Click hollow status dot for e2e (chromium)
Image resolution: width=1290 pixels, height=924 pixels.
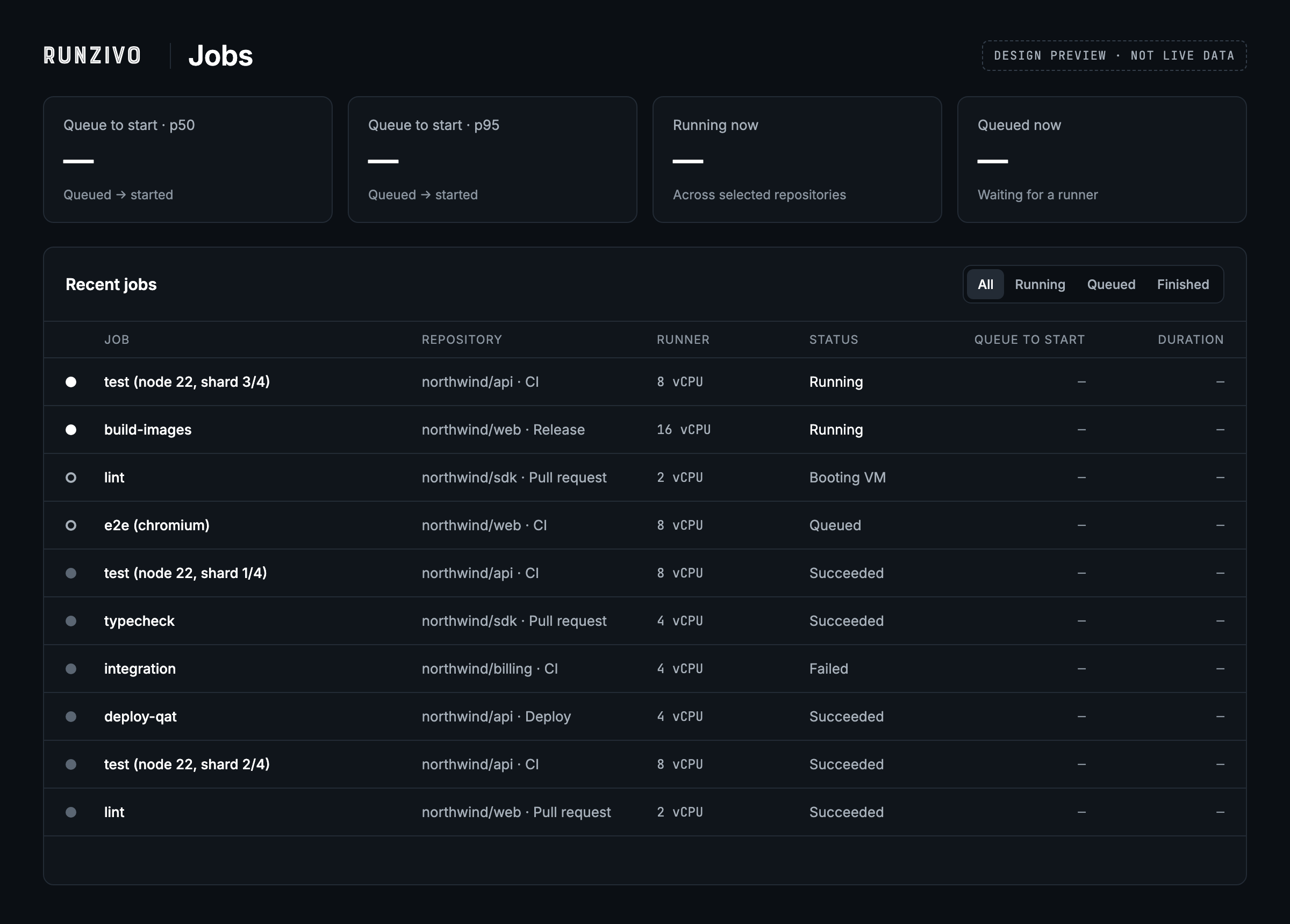pos(71,525)
